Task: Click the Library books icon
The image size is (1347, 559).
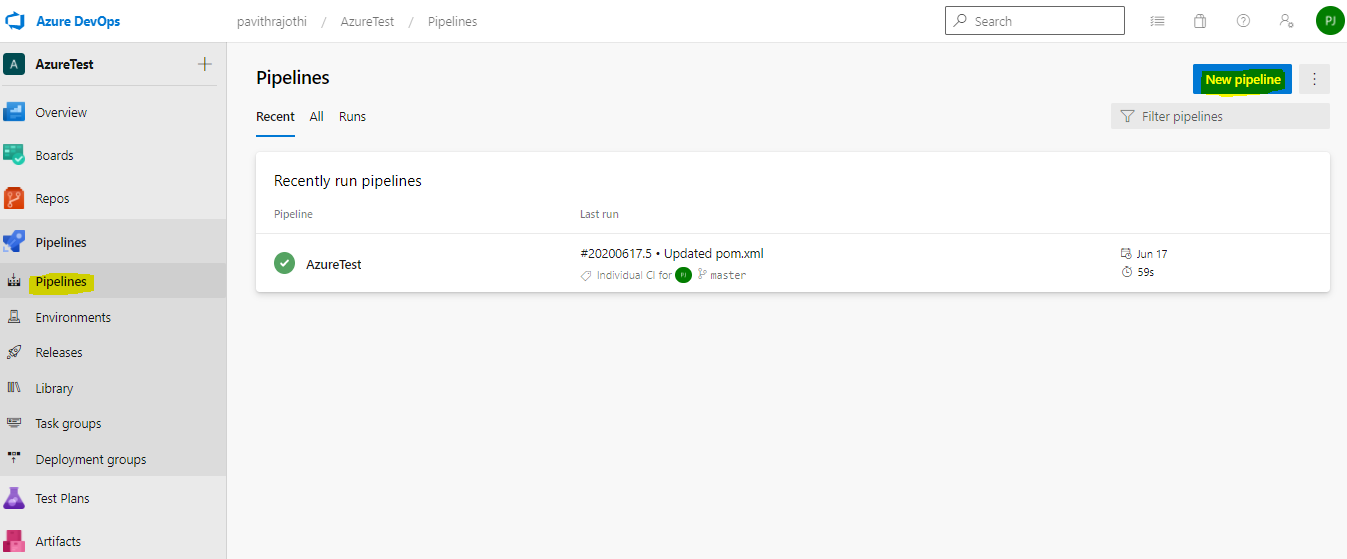Action: (14, 388)
